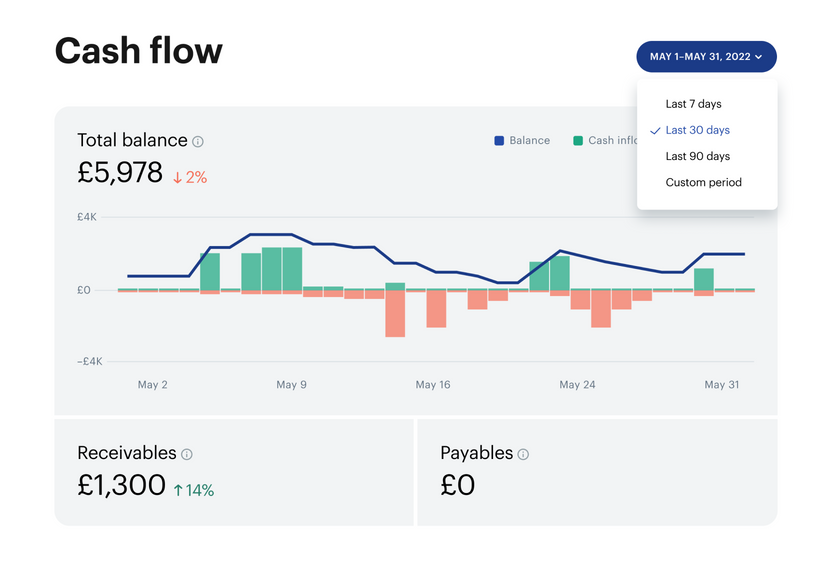
Task: Click the £0 payables value
Action: pos(457,485)
